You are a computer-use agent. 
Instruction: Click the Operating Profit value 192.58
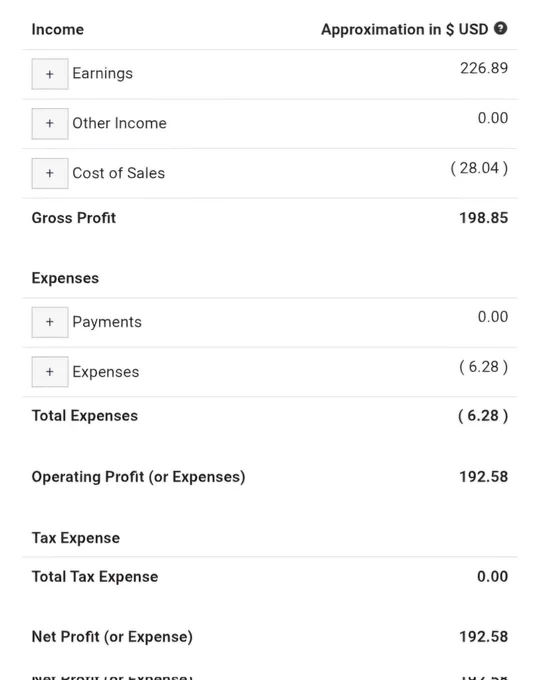pos(483,477)
